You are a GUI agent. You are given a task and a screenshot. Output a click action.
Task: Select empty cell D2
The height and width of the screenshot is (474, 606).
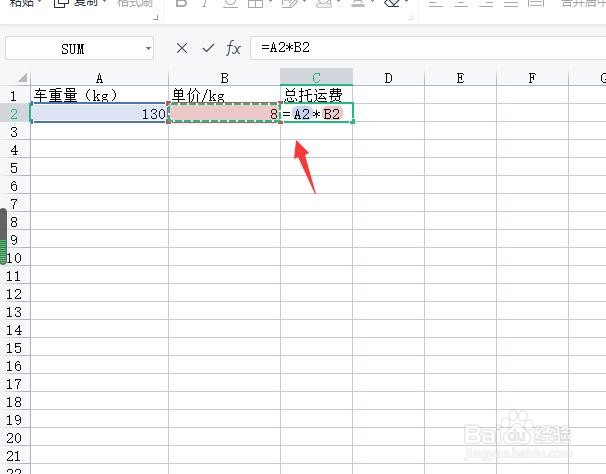click(x=388, y=113)
